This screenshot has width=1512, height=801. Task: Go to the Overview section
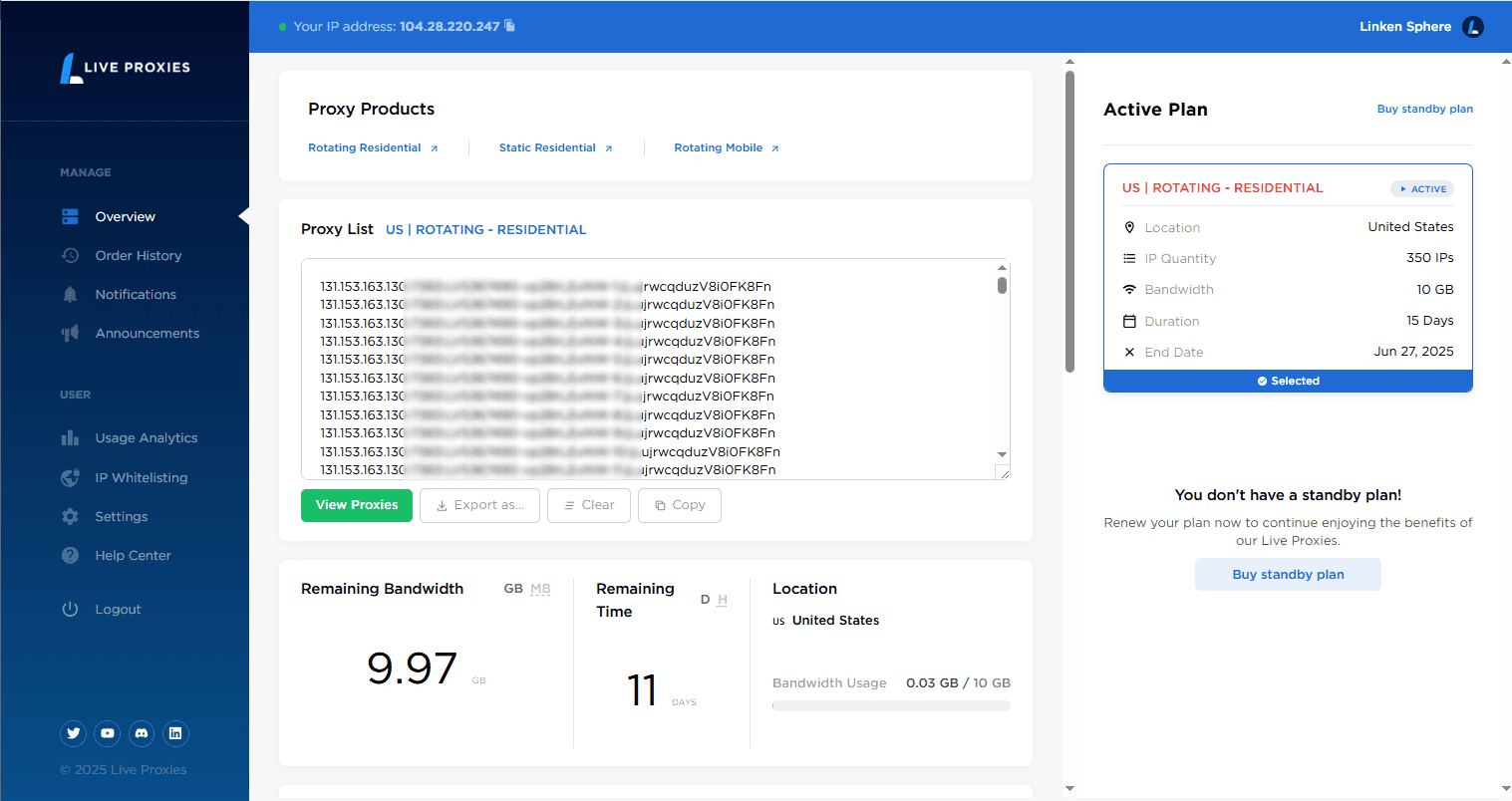click(x=125, y=216)
